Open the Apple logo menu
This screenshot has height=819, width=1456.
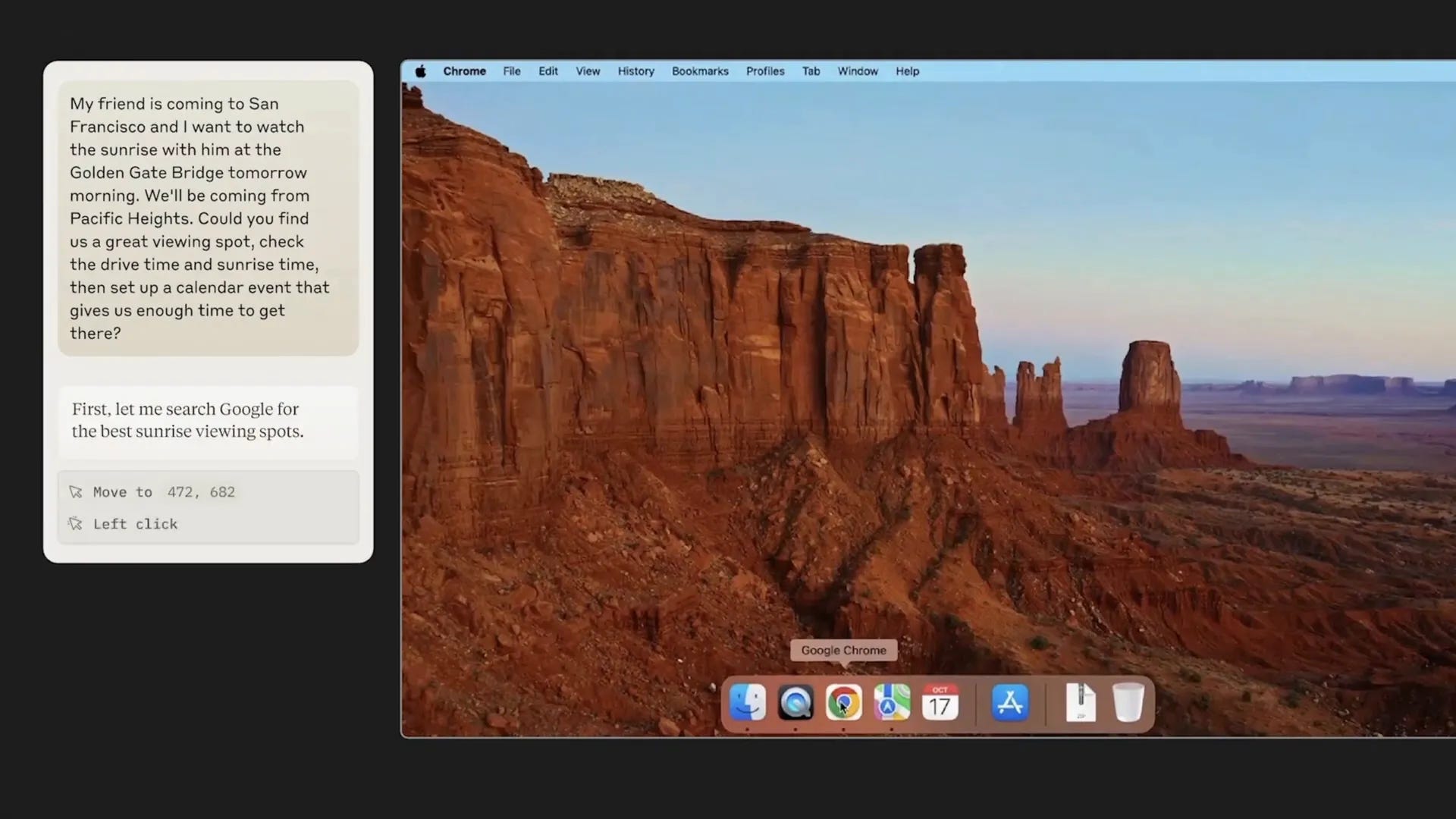(421, 71)
